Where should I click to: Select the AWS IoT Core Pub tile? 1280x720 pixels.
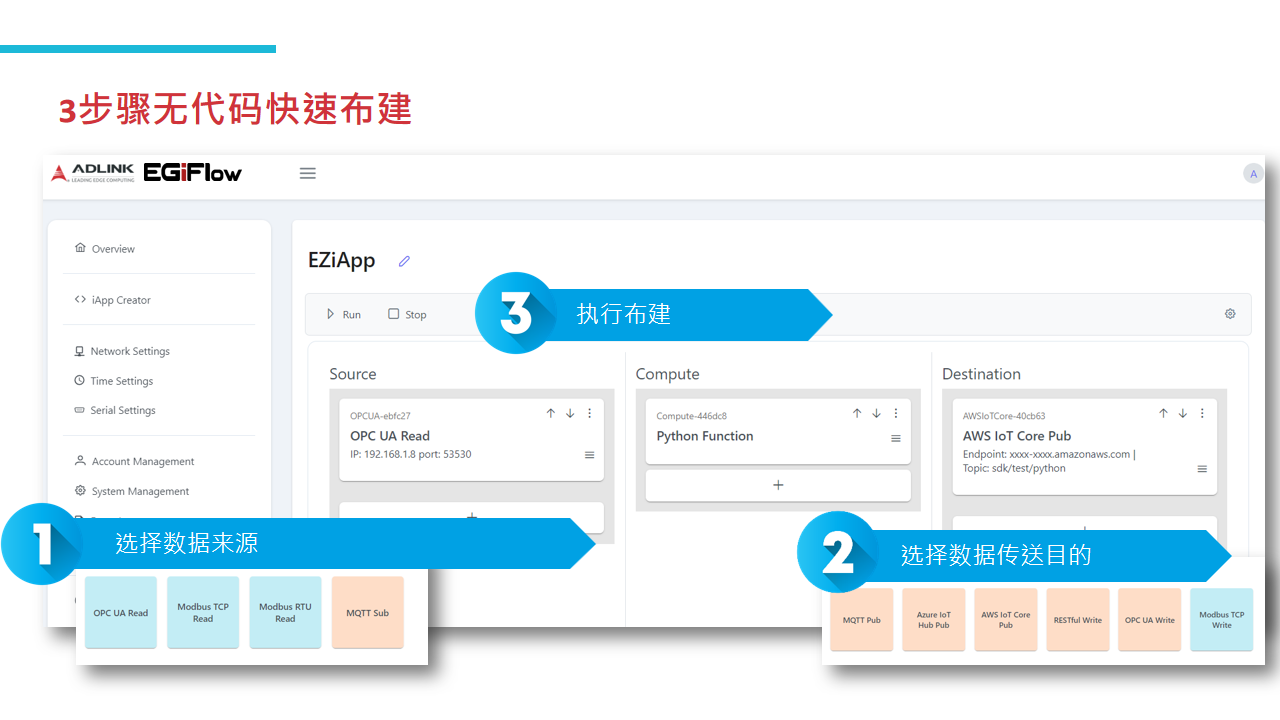click(1005, 620)
